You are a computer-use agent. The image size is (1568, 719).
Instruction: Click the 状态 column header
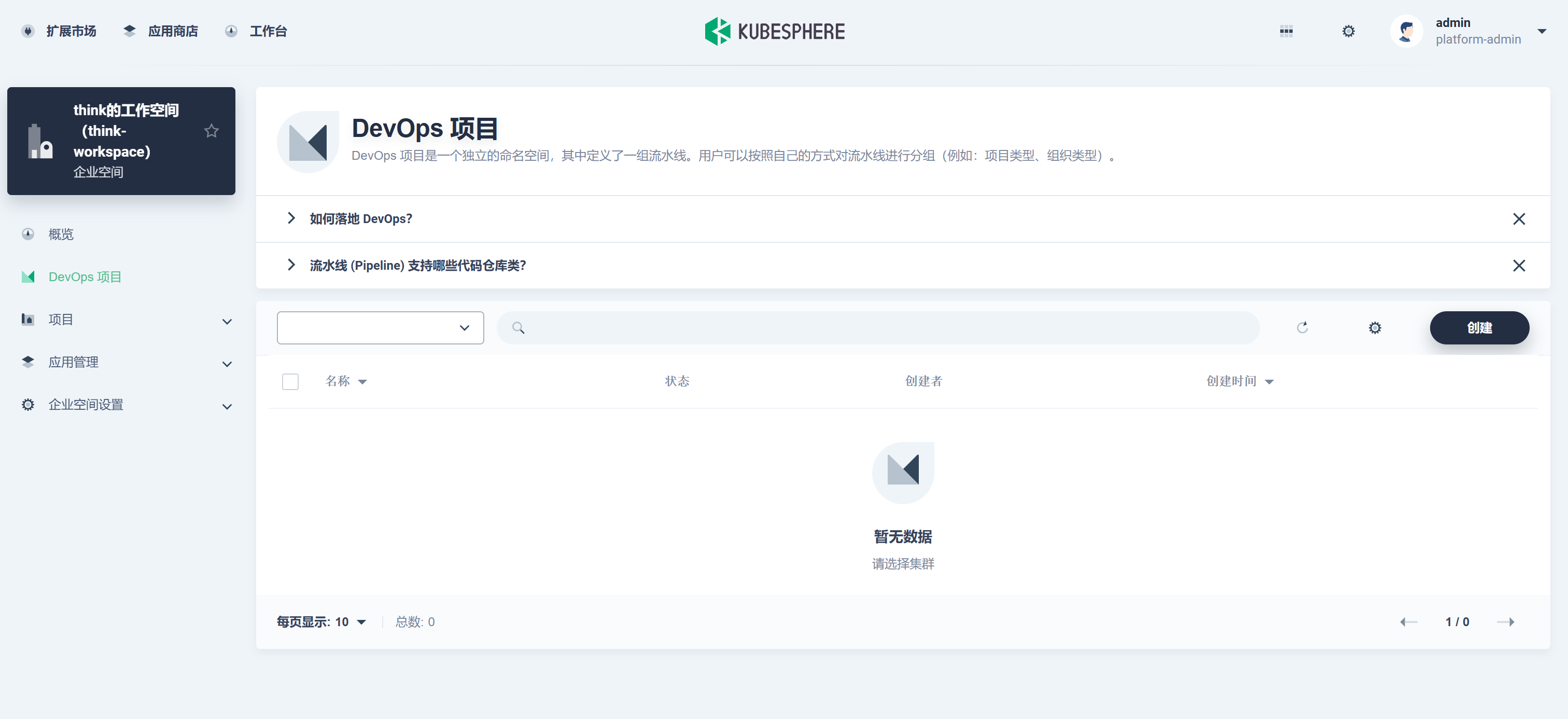(677, 381)
